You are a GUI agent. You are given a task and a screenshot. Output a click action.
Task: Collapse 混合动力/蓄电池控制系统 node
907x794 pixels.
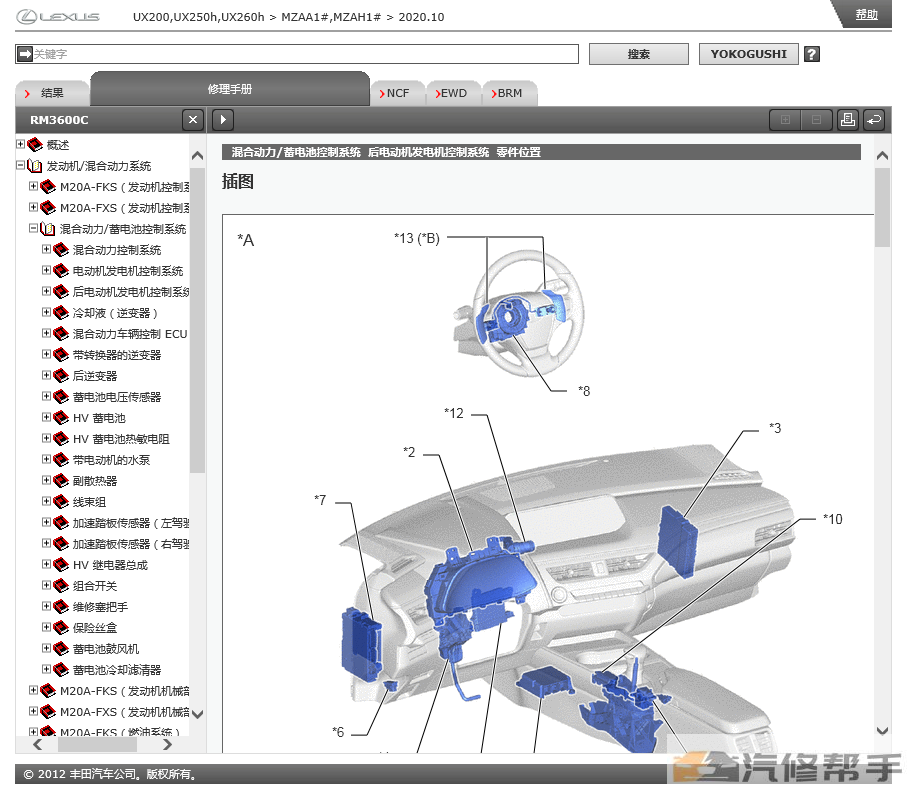(x=34, y=228)
